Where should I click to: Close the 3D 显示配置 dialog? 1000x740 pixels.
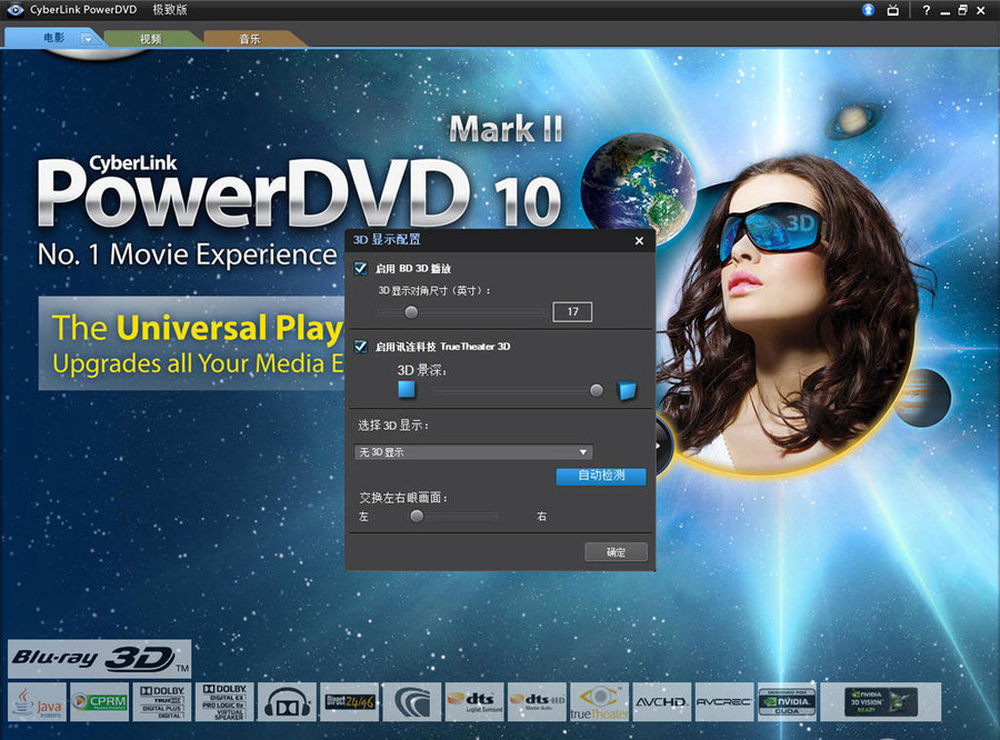[639, 240]
